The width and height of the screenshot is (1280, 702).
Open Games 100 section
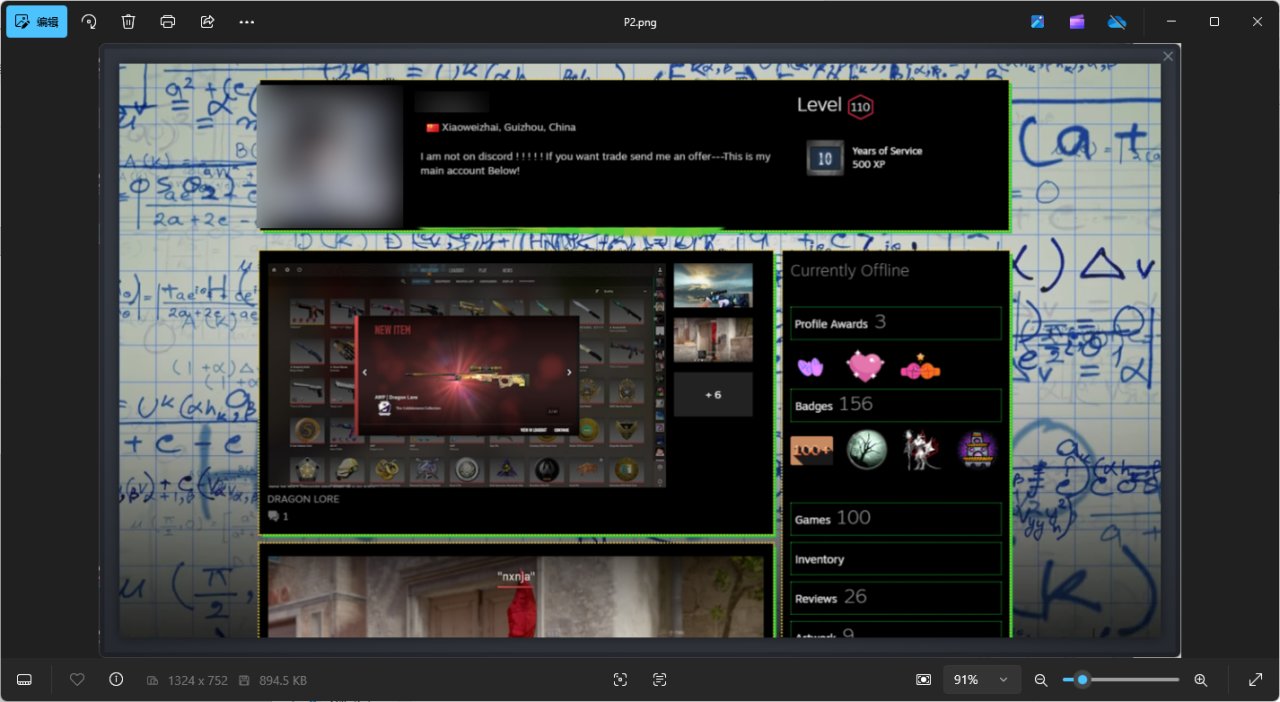tap(895, 519)
